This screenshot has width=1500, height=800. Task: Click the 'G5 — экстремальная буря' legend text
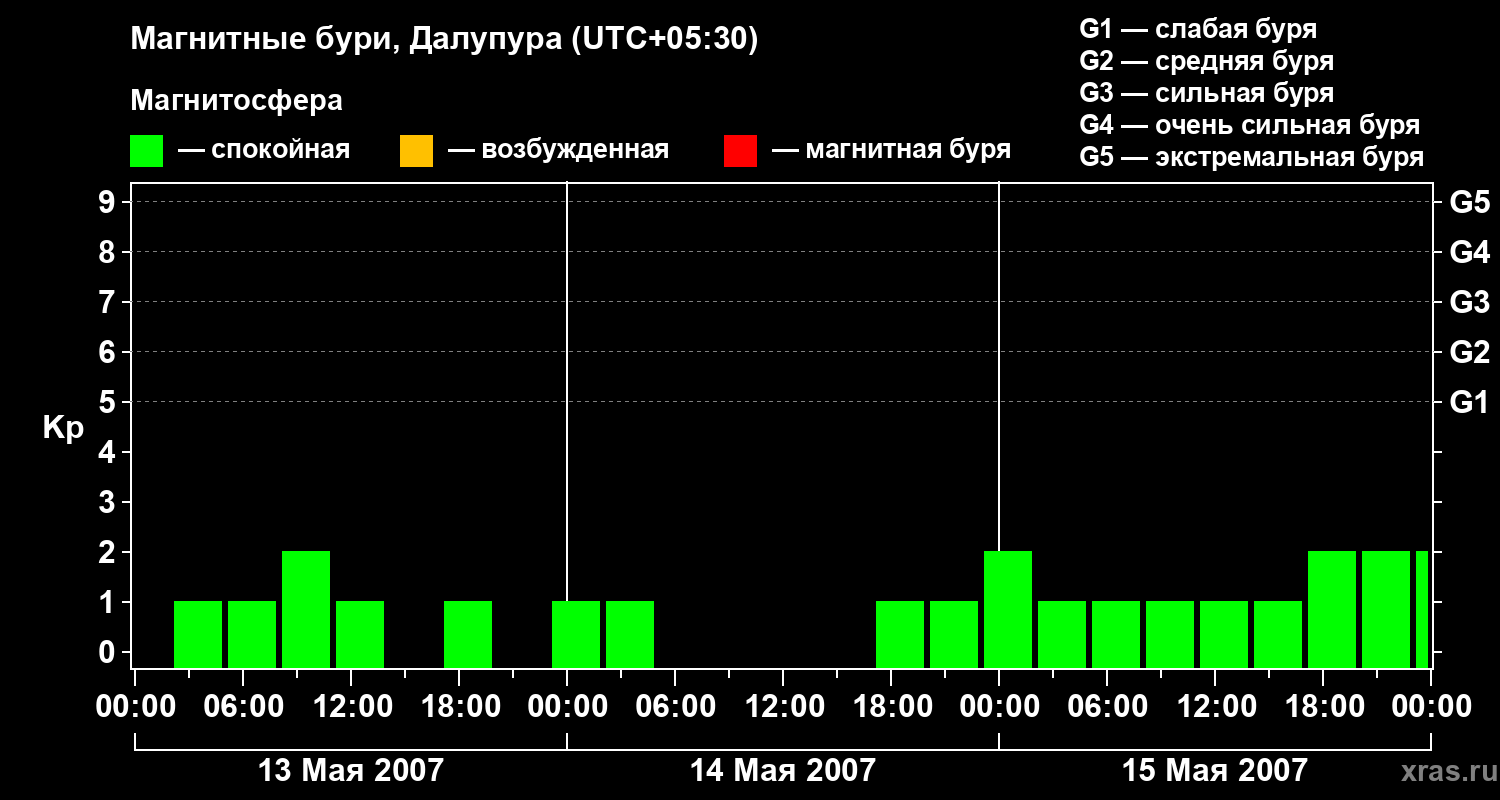pyautogui.click(x=1252, y=157)
